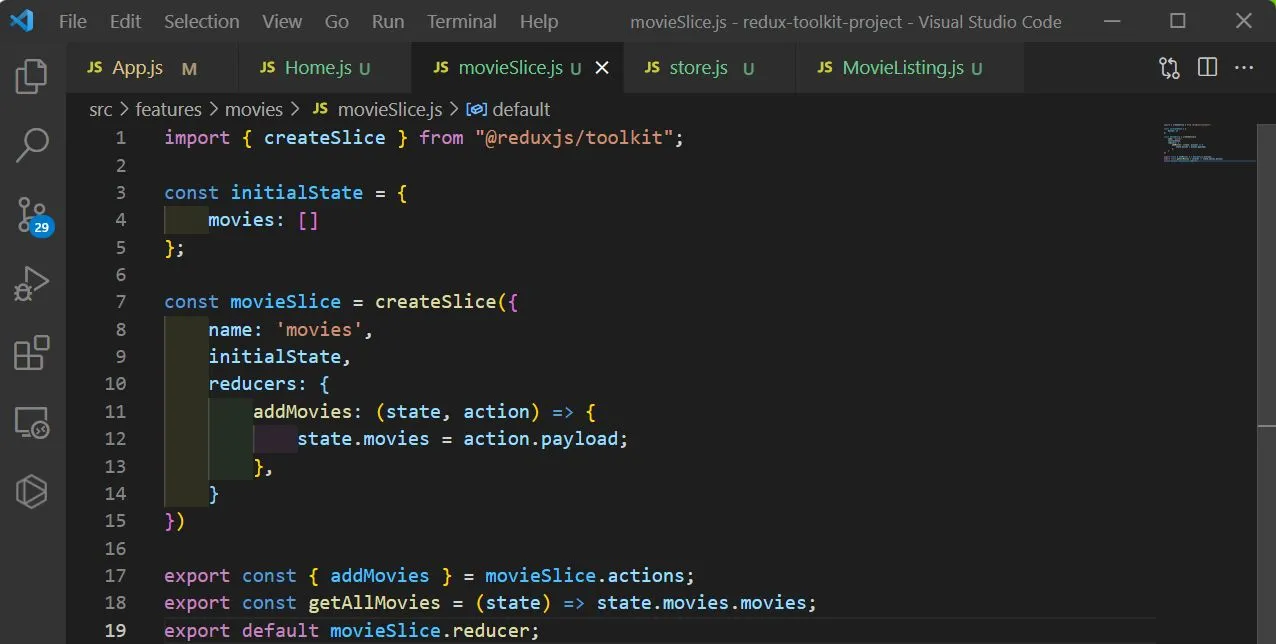The image size is (1276, 644).
Task: Click the default symbol icon in breadcrumb
Action: (x=477, y=109)
